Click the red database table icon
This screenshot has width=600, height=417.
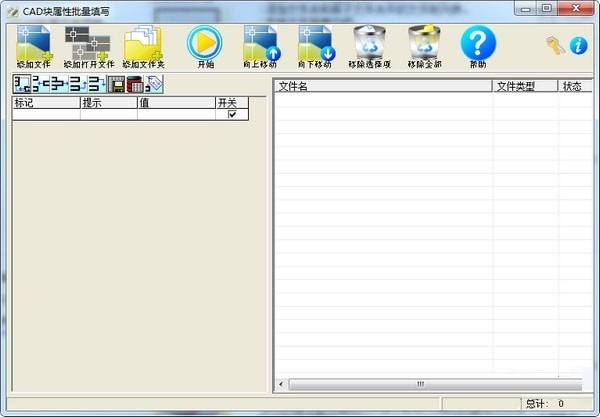tap(135, 84)
